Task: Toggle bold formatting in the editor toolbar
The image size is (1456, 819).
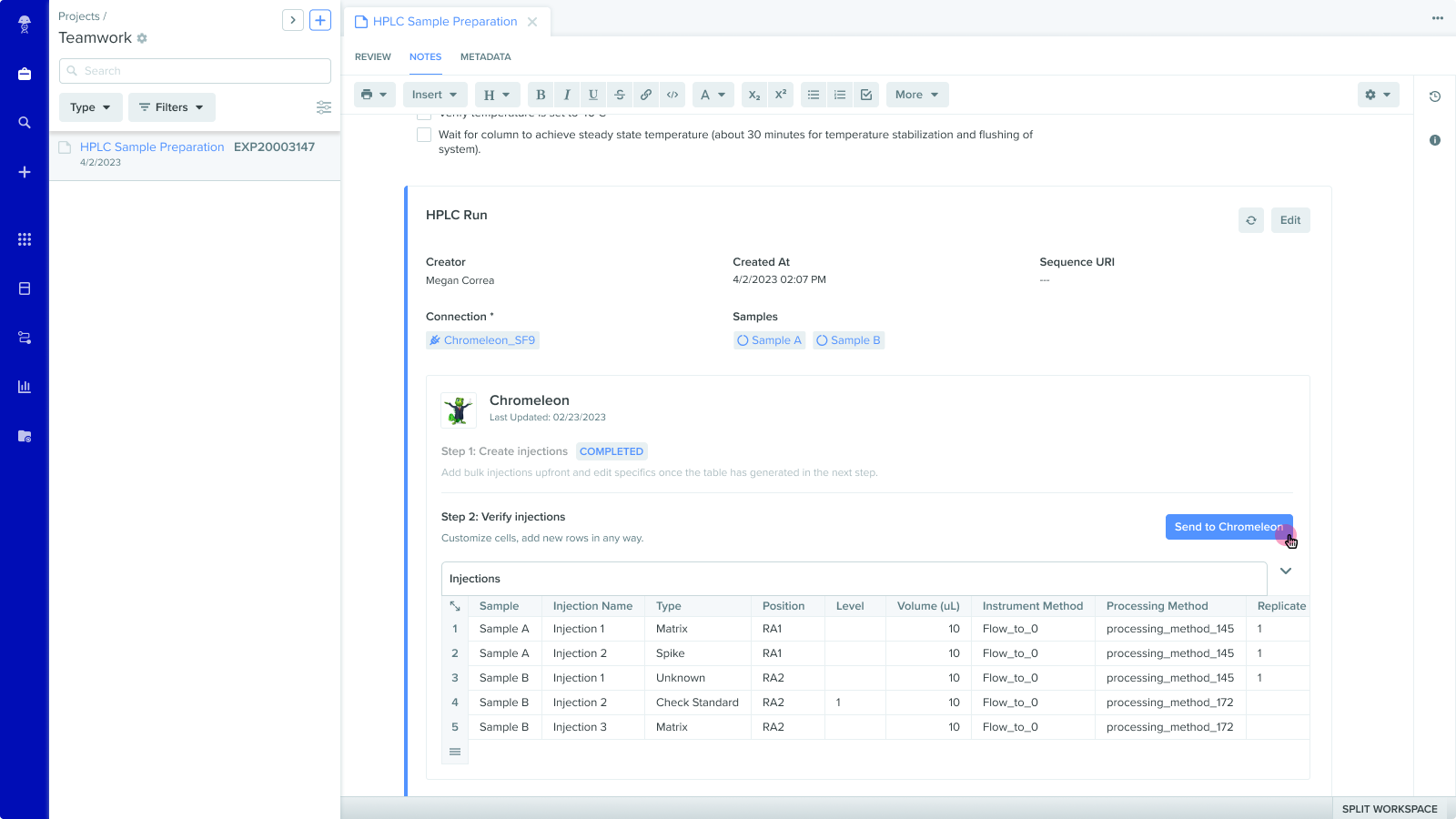Action: tap(541, 95)
